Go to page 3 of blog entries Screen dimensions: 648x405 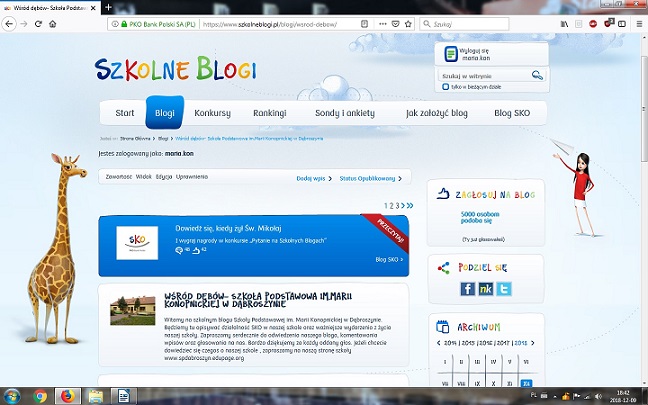pos(397,205)
